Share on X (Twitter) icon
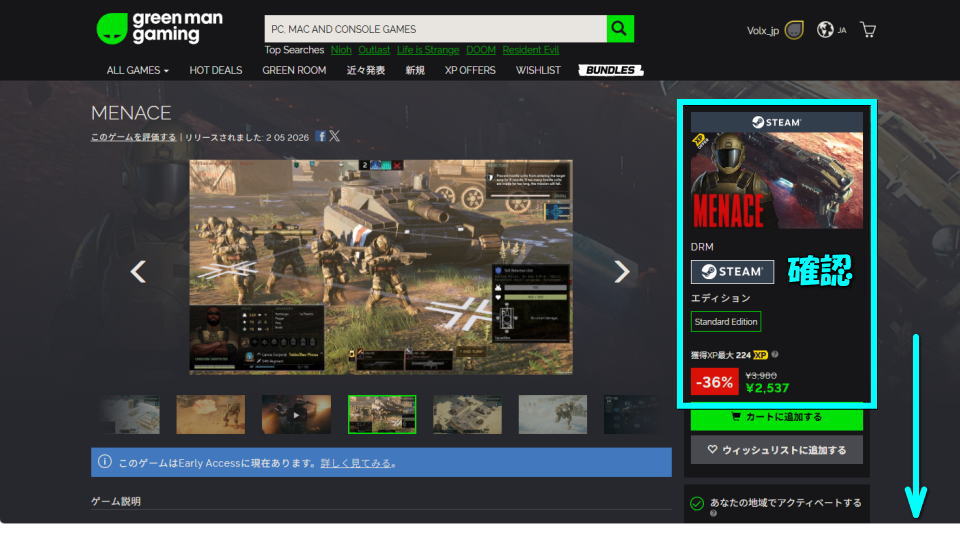 coord(335,136)
